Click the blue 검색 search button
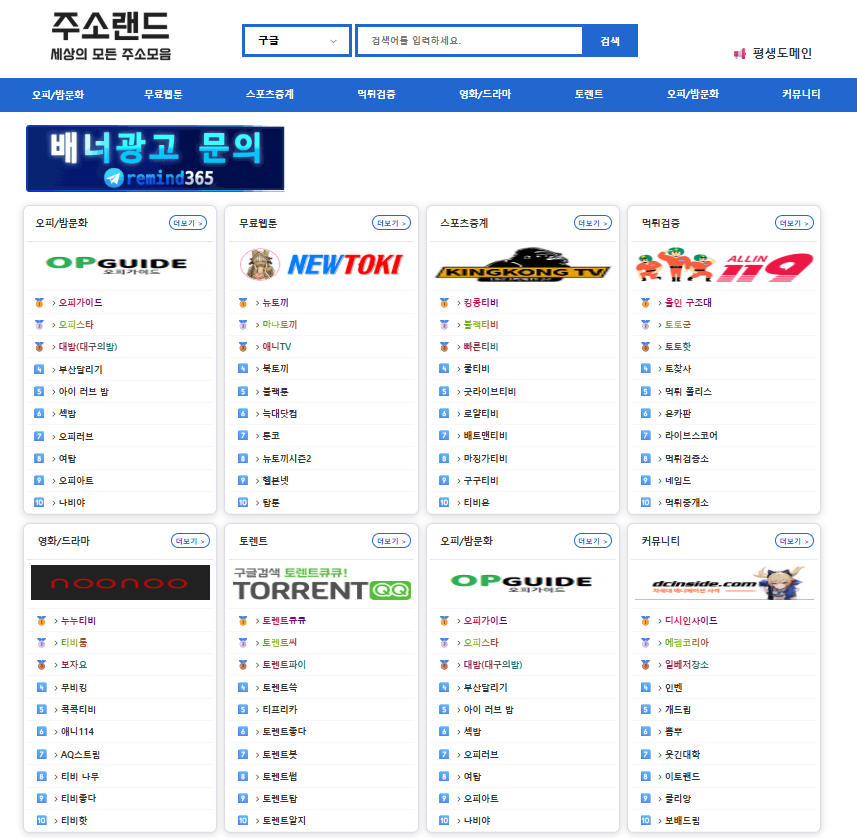This screenshot has height=839, width=857. point(610,41)
